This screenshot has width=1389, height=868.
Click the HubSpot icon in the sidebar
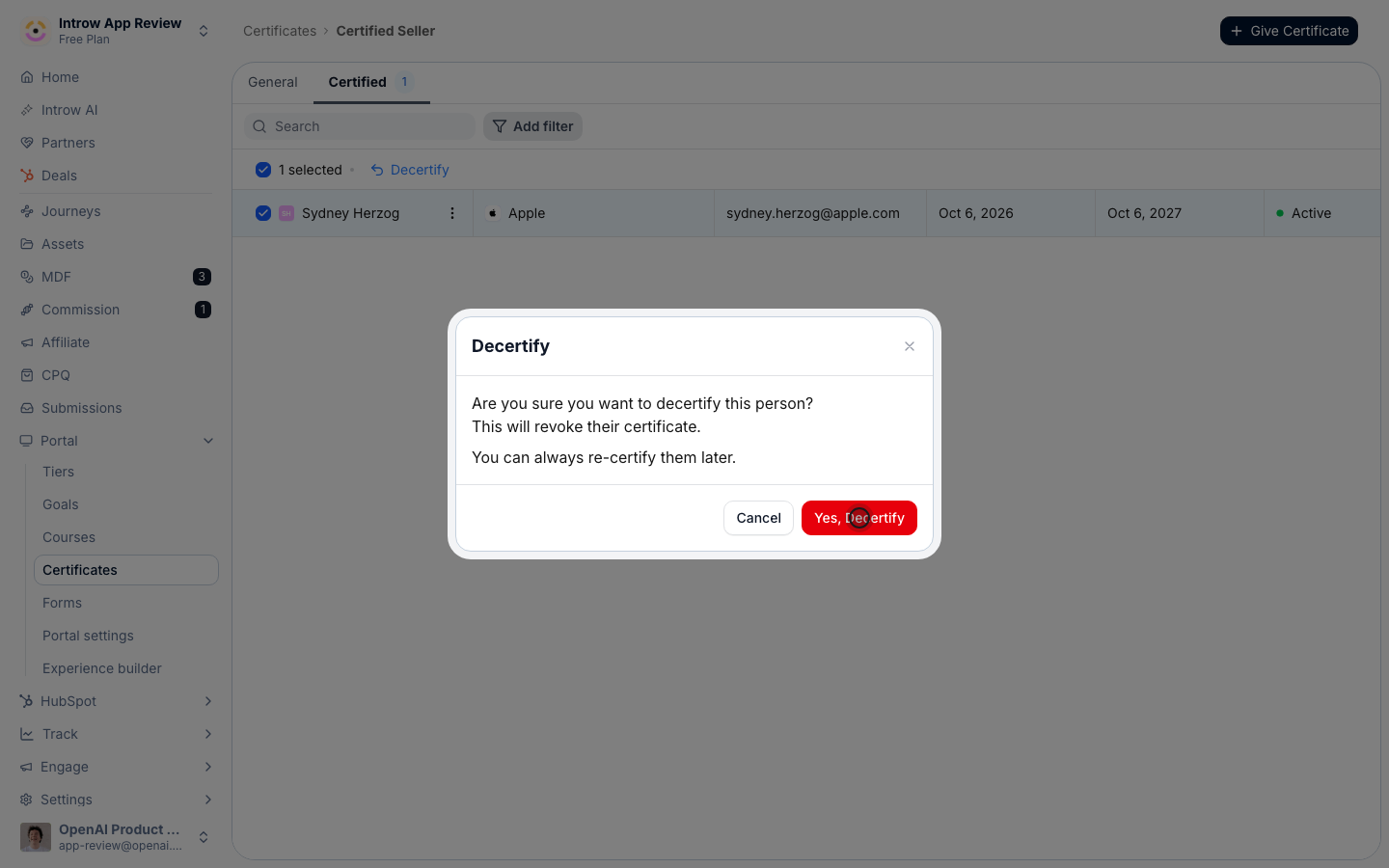[x=26, y=701]
